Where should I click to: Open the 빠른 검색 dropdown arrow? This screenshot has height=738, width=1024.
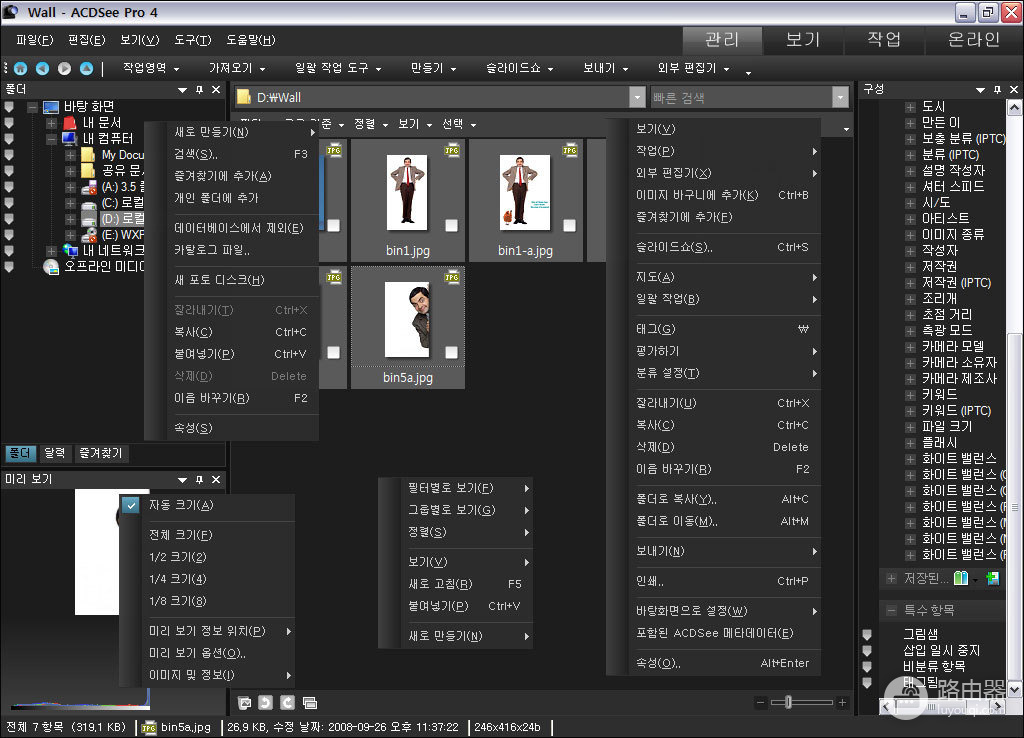point(840,98)
